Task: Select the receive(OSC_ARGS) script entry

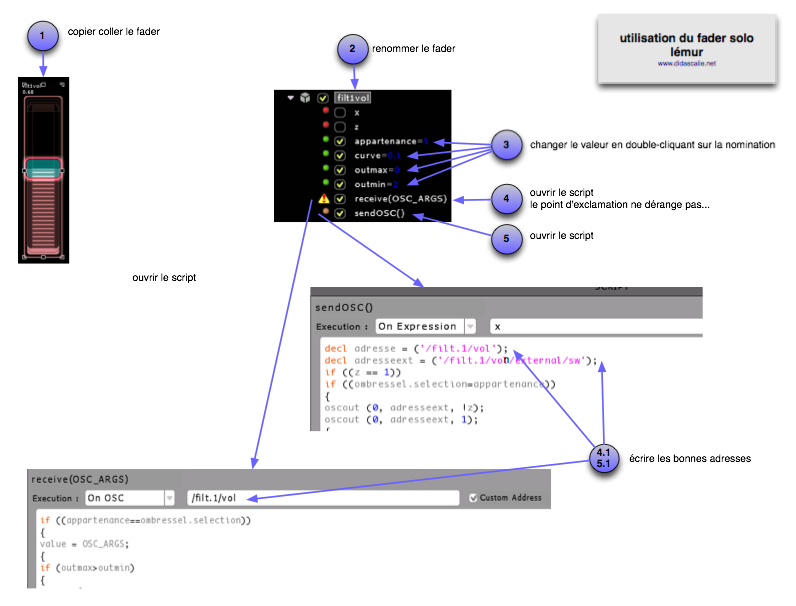Action: click(400, 199)
